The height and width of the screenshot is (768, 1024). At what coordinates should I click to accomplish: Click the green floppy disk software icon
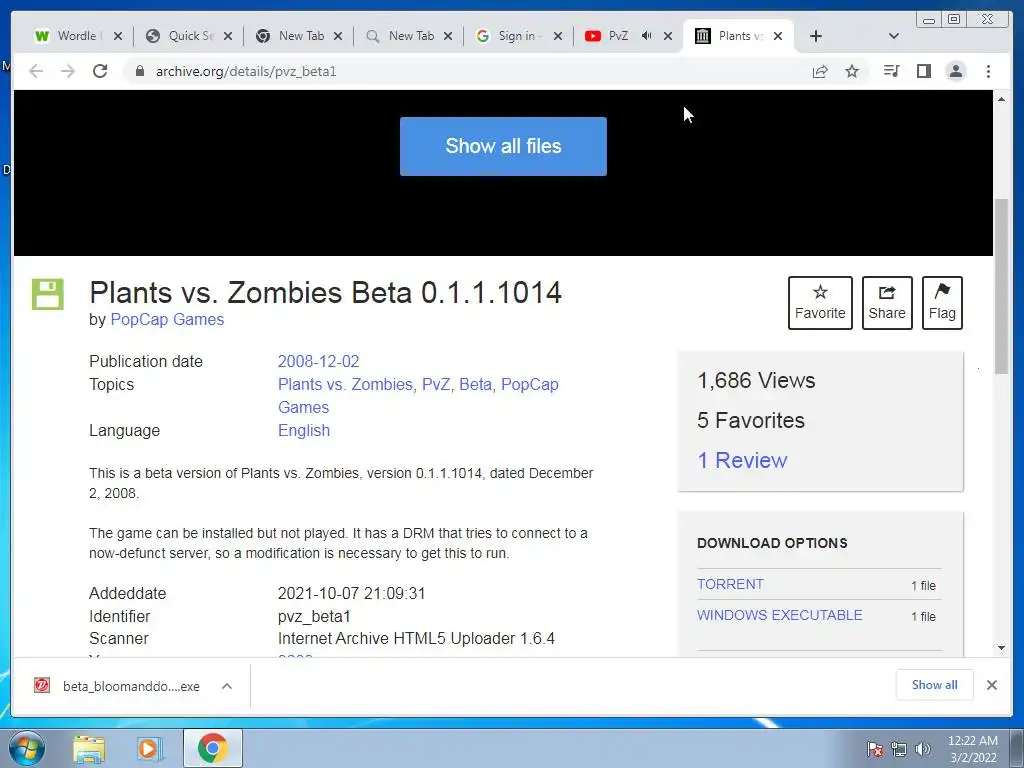pyautogui.click(x=48, y=294)
